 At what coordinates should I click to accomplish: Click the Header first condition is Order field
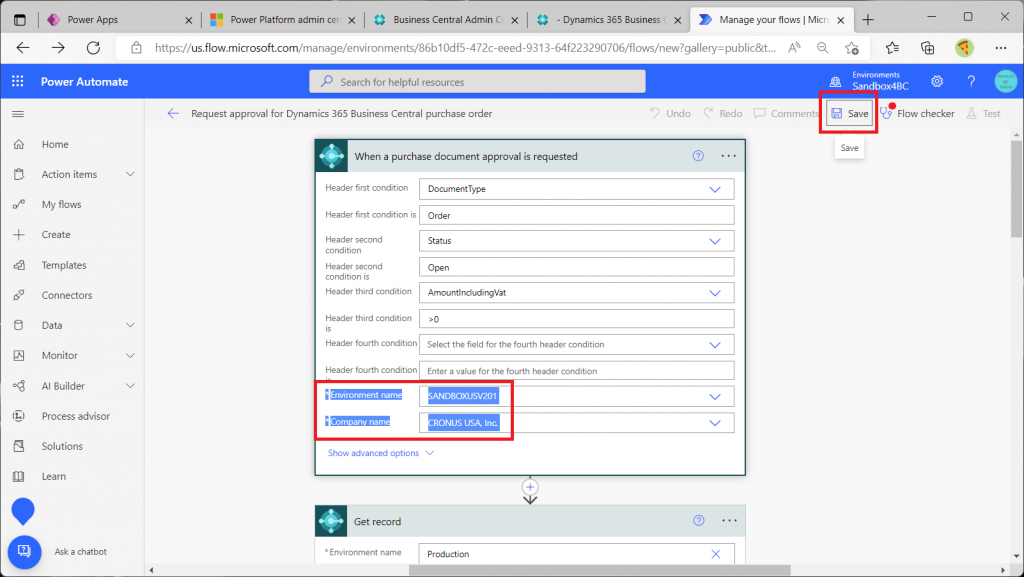coord(577,215)
